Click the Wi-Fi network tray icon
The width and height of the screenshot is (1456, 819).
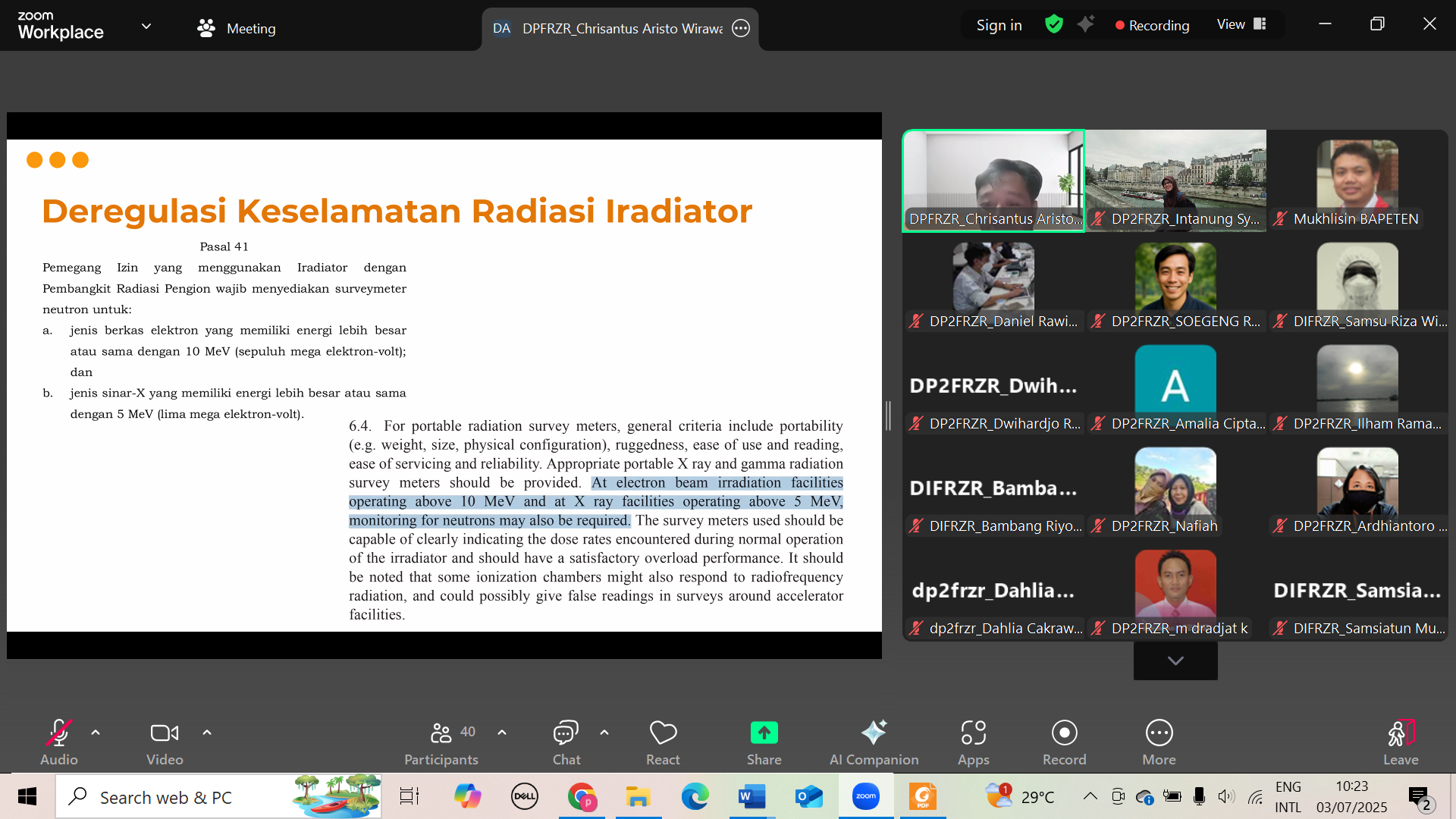coord(1255,796)
